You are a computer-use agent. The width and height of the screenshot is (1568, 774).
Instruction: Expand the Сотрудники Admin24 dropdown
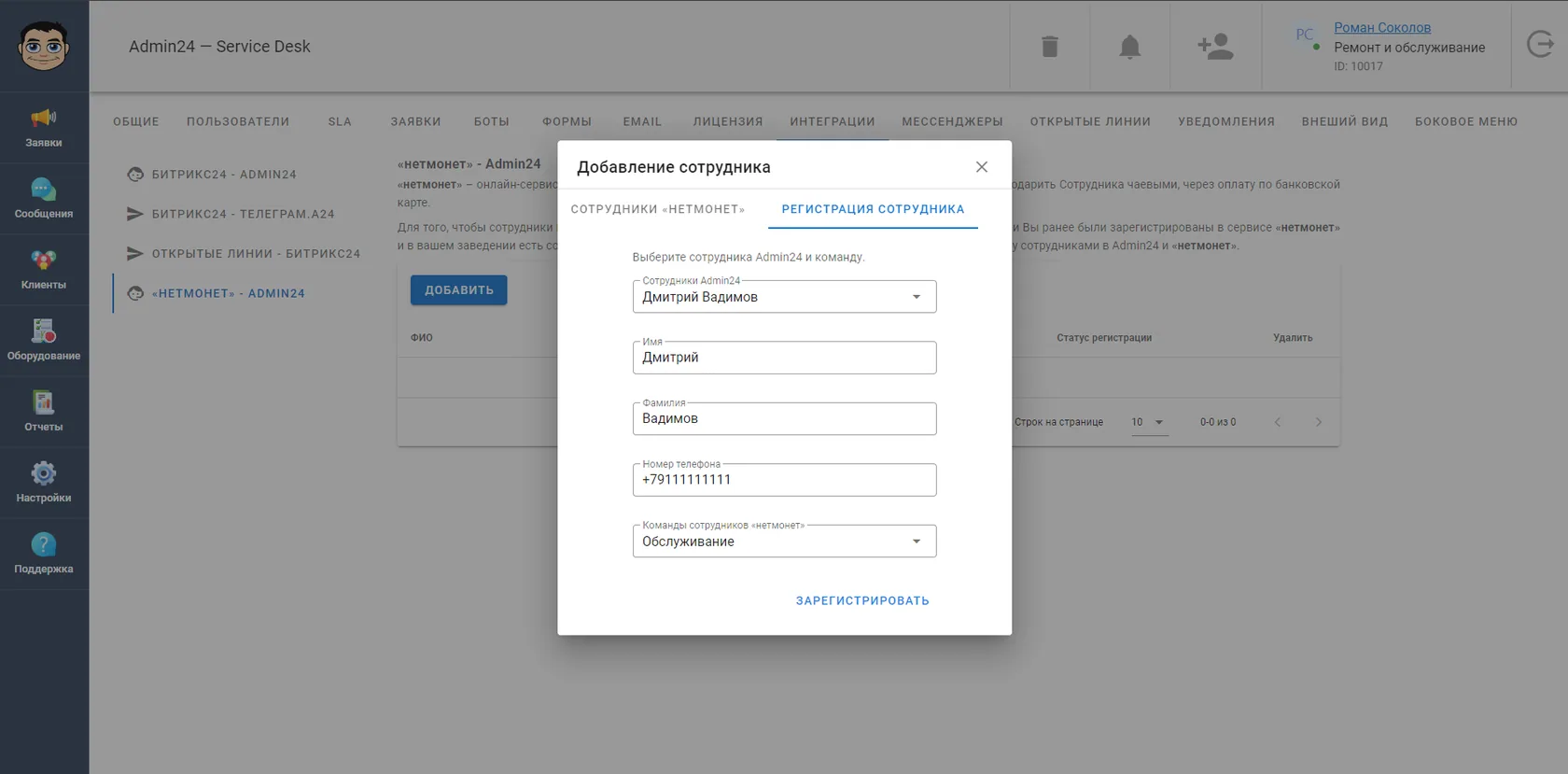click(784, 297)
